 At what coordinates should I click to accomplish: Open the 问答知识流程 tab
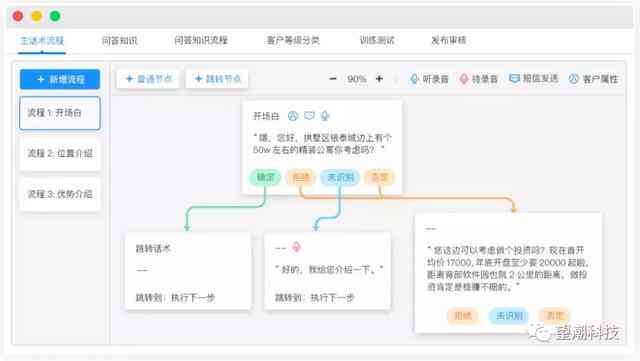[x=201, y=40]
